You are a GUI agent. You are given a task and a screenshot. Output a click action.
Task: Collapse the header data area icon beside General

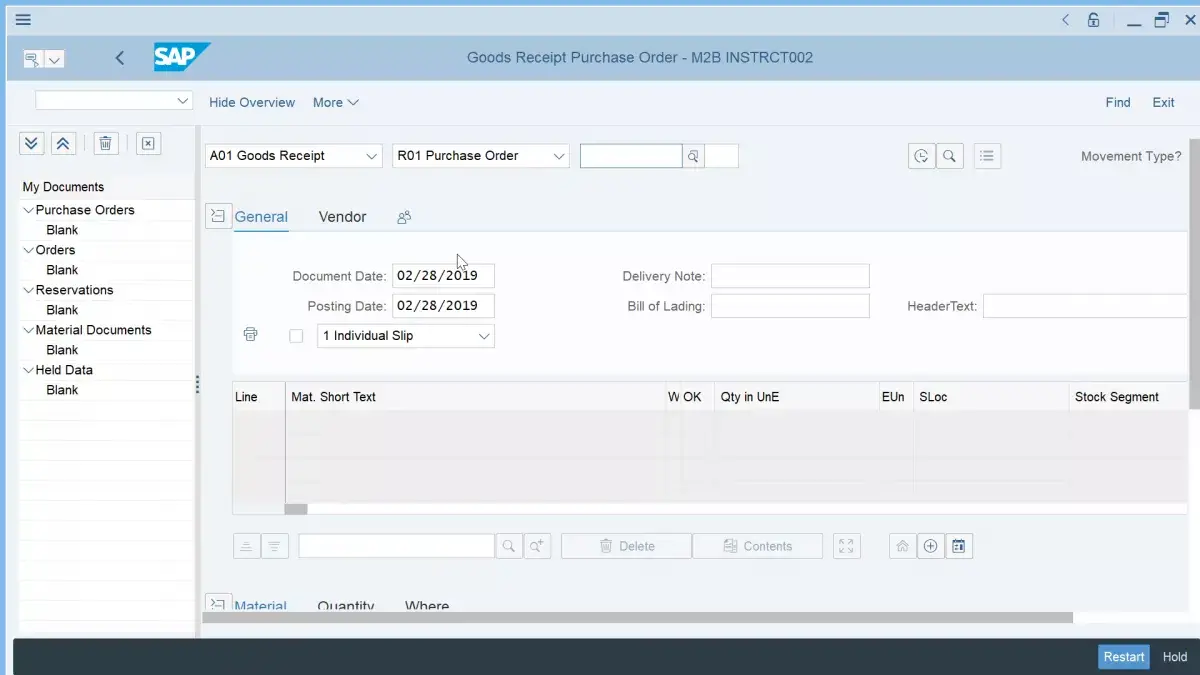click(x=218, y=216)
